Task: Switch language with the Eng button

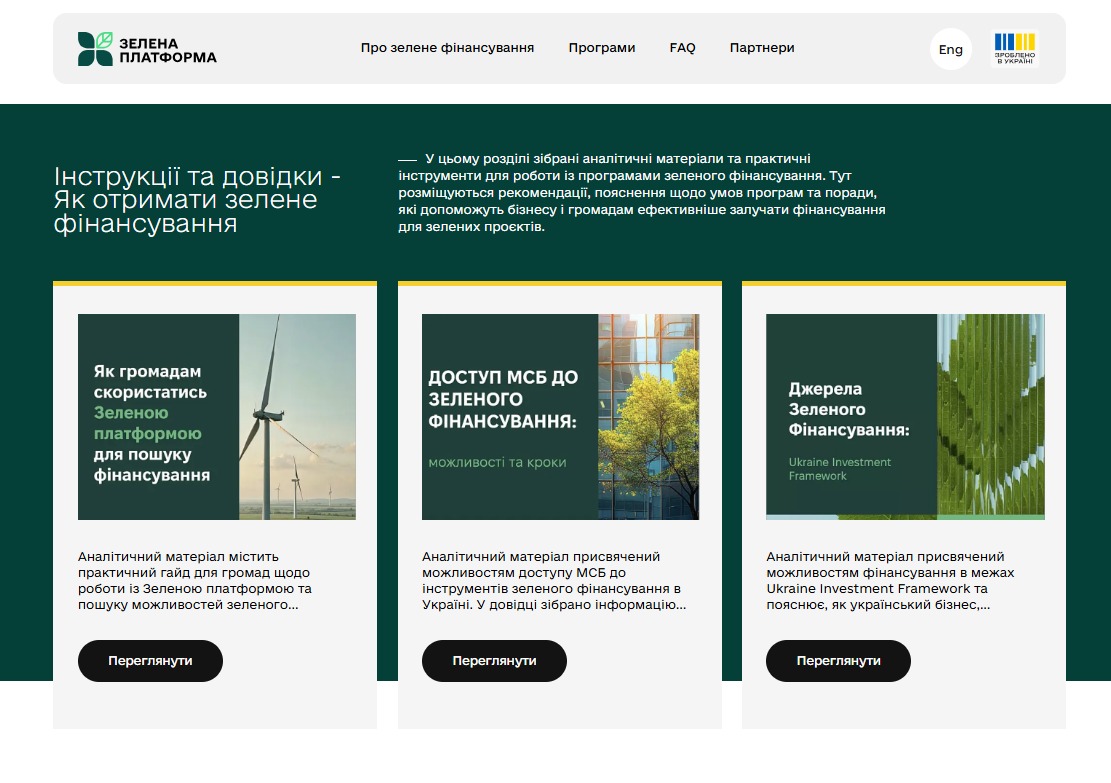Action: click(950, 49)
